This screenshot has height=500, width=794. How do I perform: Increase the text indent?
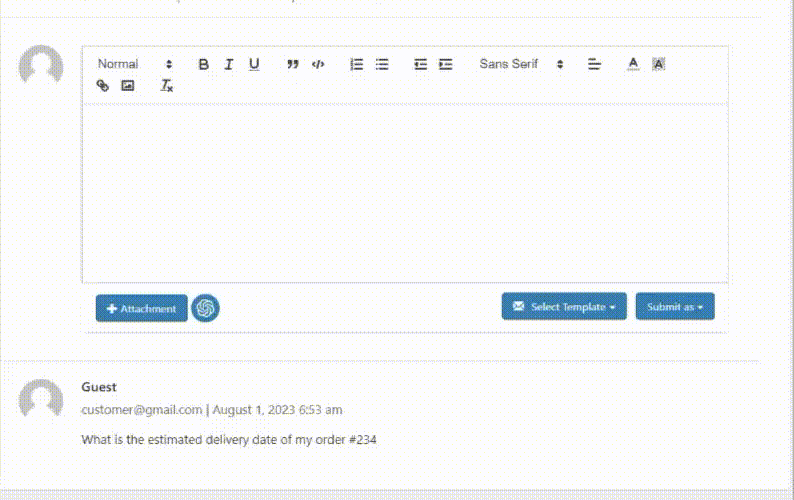(x=446, y=64)
